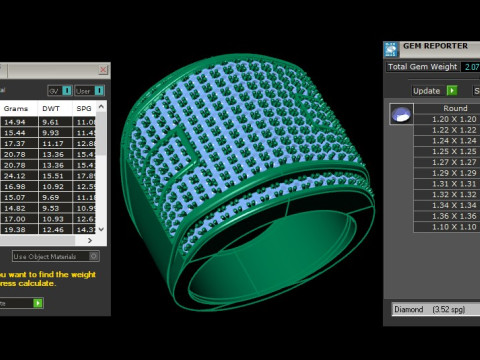Screen dimensions: 480x360
Task: Select the round gem thumbnail
Action: (401, 114)
